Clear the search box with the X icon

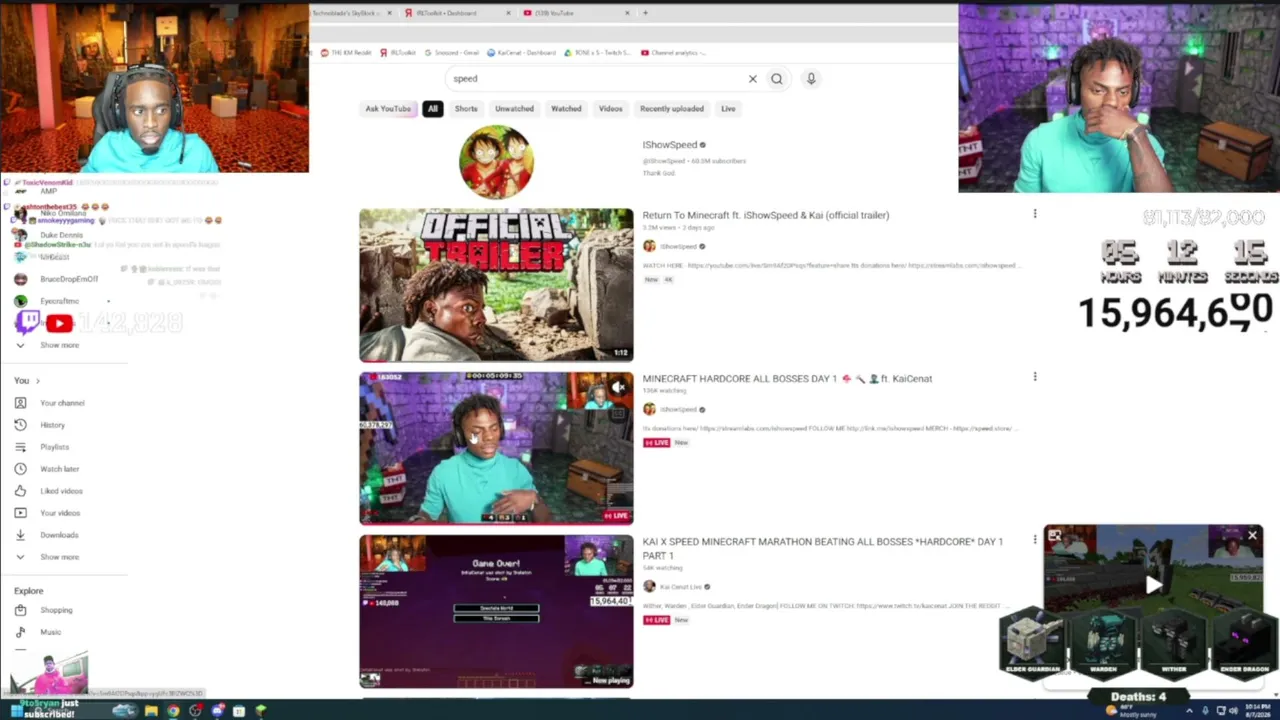(x=753, y=79)
